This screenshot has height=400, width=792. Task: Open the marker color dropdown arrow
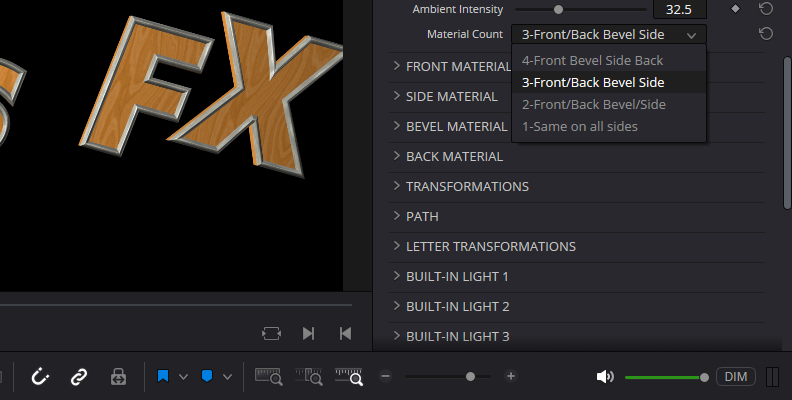click(228, 377)
